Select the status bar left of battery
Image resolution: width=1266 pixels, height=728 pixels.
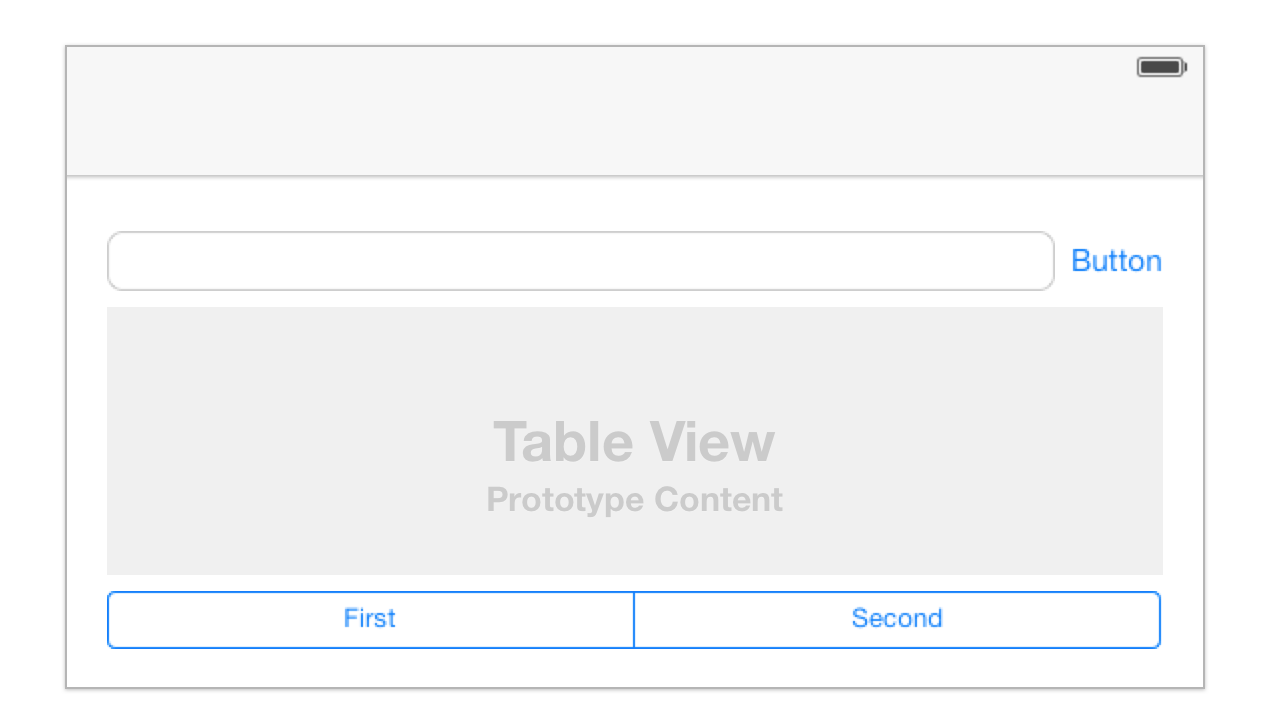click(x=600, y=67)
